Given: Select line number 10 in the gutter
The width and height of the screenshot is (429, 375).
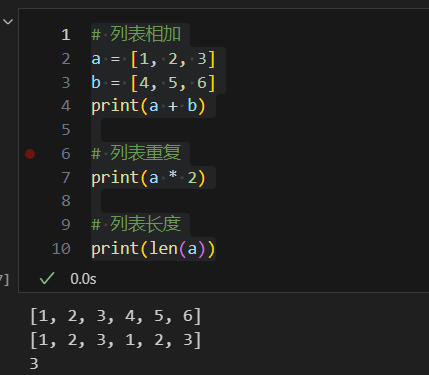Looking at the screenshot, I should coord(61,249).
